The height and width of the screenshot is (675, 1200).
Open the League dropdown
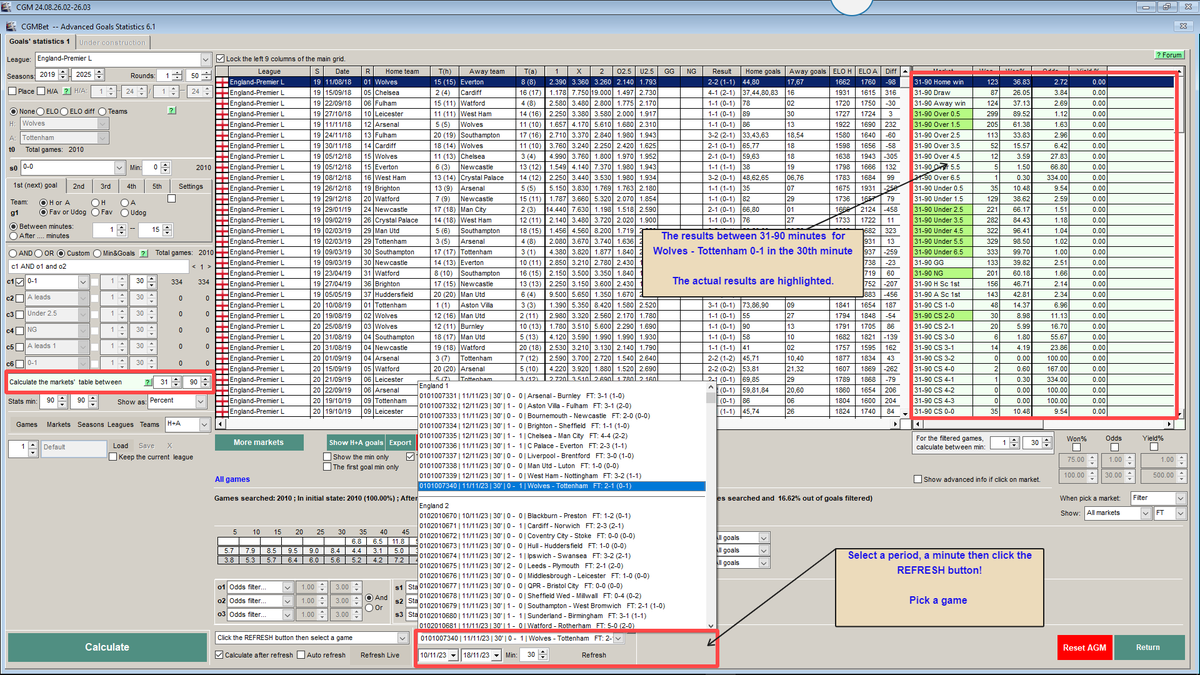(x=206, y=60)
